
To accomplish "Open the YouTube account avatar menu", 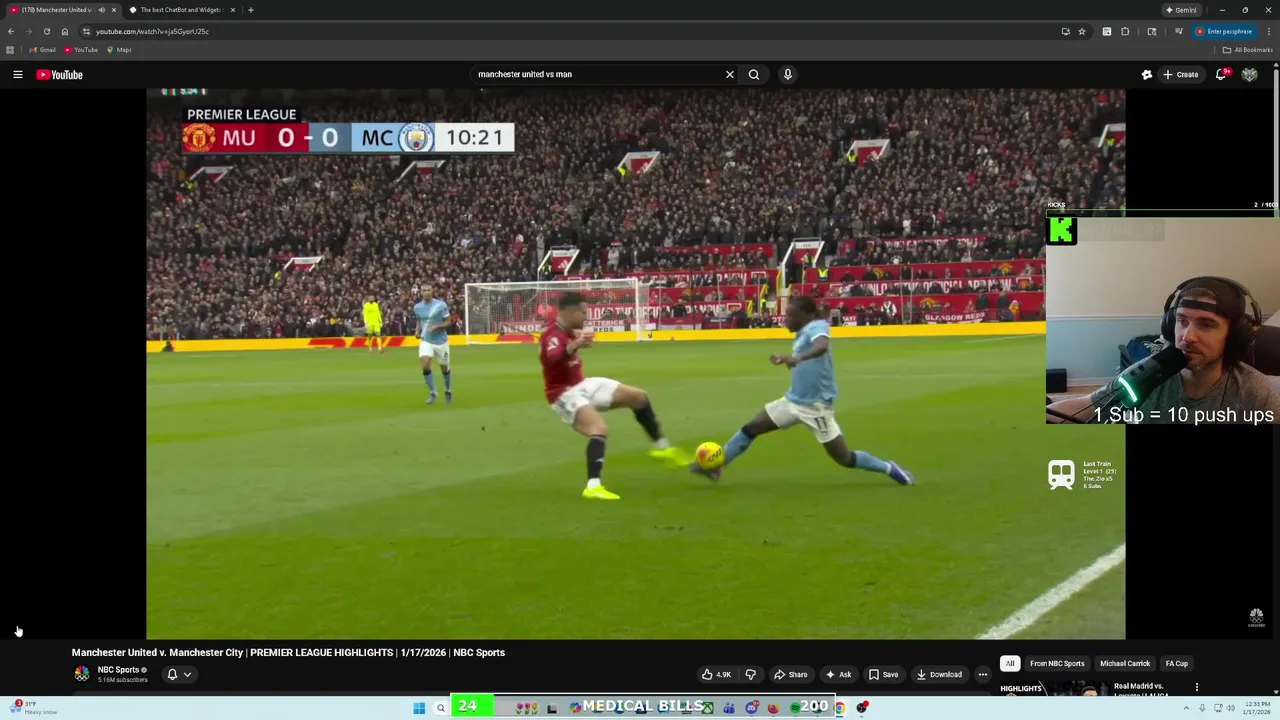I will point(1249,74).
